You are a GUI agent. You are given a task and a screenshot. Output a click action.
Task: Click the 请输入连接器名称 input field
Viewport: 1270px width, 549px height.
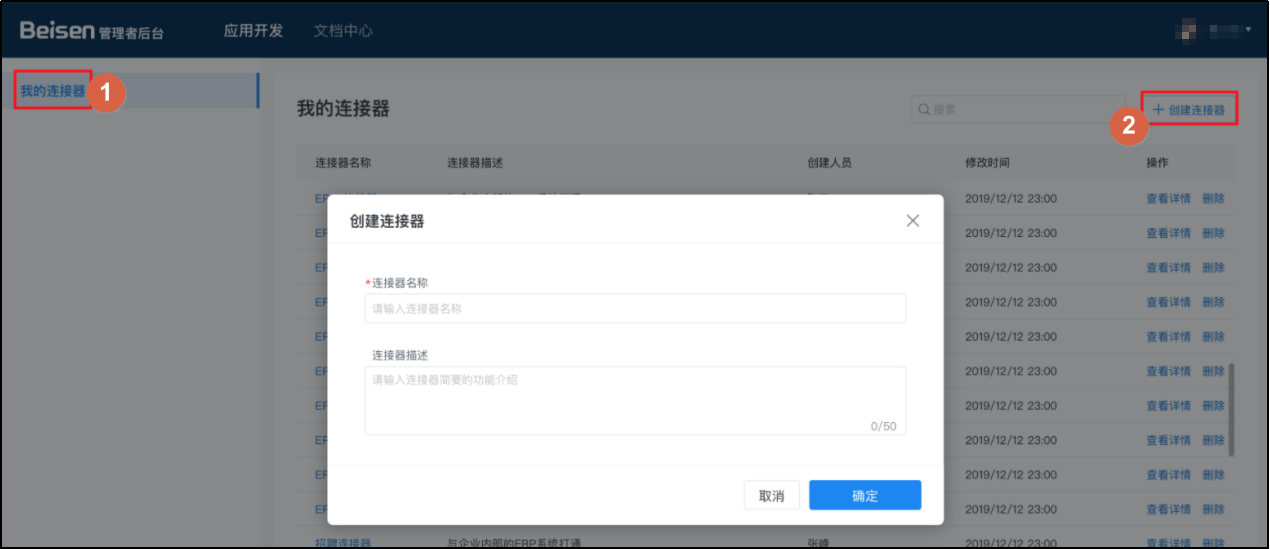click(635, 309)
